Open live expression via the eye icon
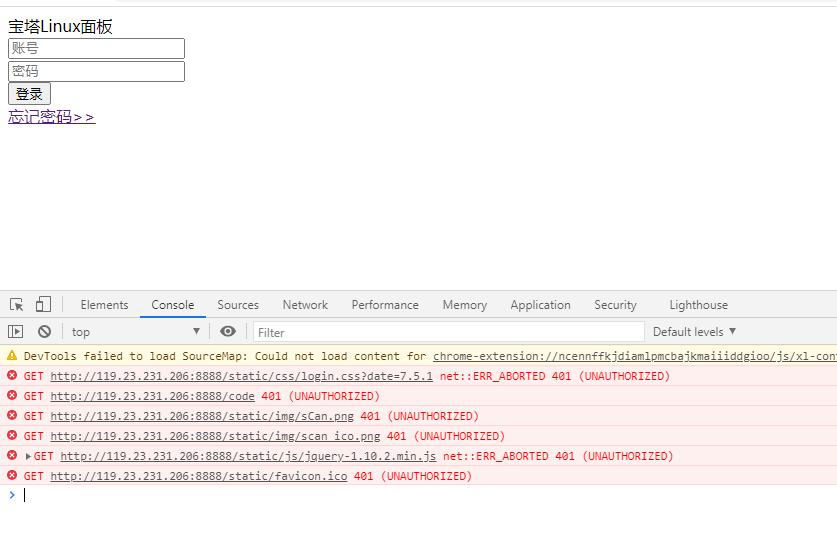837x538 pixels. point(228,331)
